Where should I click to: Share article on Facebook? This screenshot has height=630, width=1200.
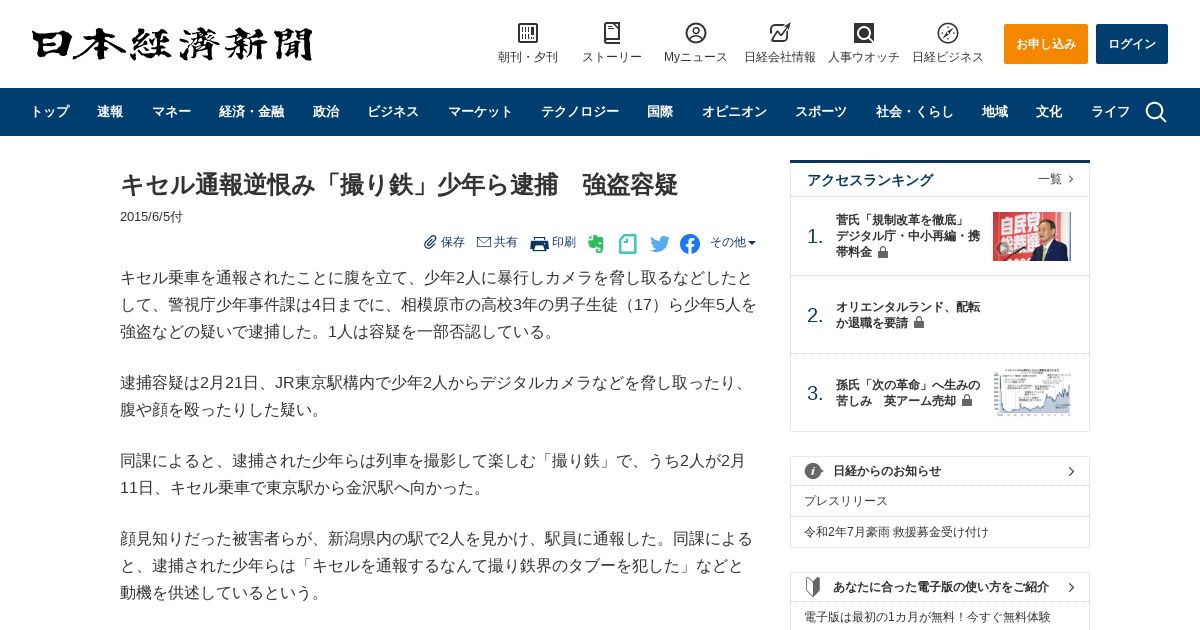point(690,243)
